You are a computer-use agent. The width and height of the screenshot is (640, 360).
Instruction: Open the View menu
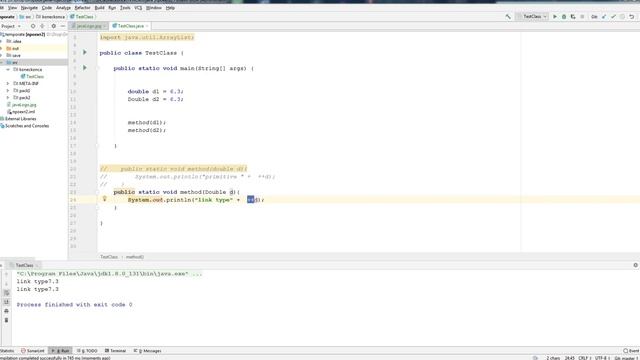[13, 8]
